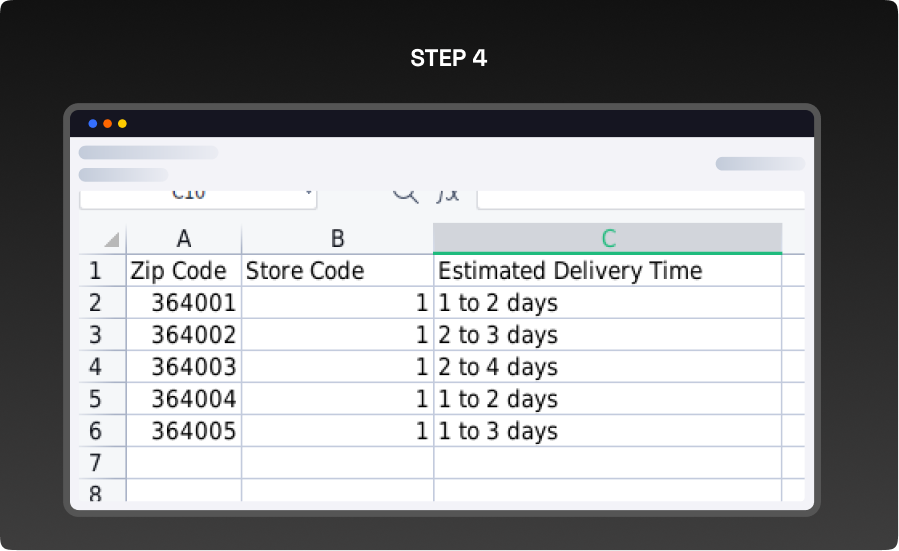
Task: Click the yellow dot in title bar
Action: coord(123,124)
